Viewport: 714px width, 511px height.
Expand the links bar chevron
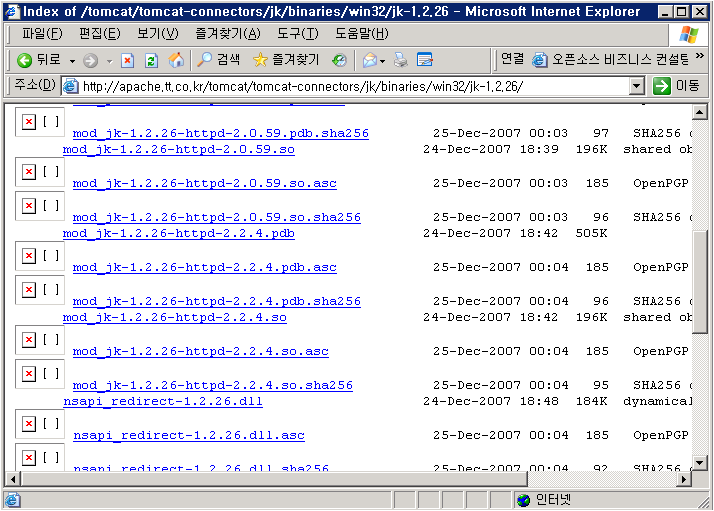click(700, 56)
